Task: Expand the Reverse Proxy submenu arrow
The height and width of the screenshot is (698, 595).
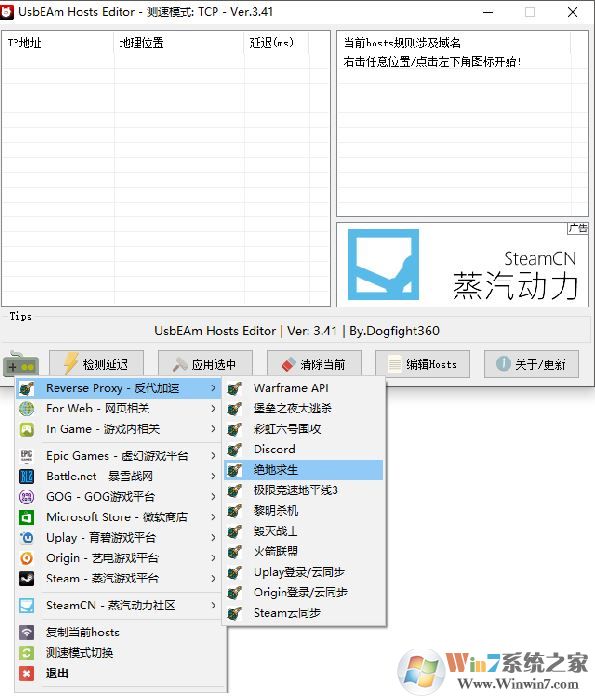Action: click(214, 388)
